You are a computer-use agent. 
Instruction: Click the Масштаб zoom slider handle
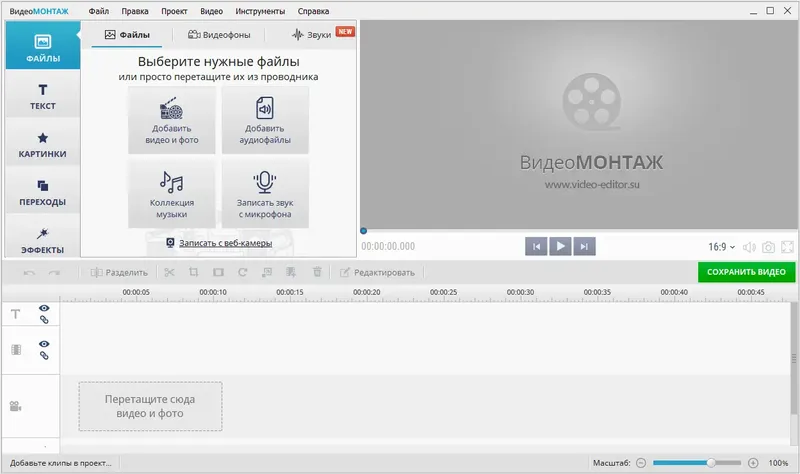click(x=711, y=463)
